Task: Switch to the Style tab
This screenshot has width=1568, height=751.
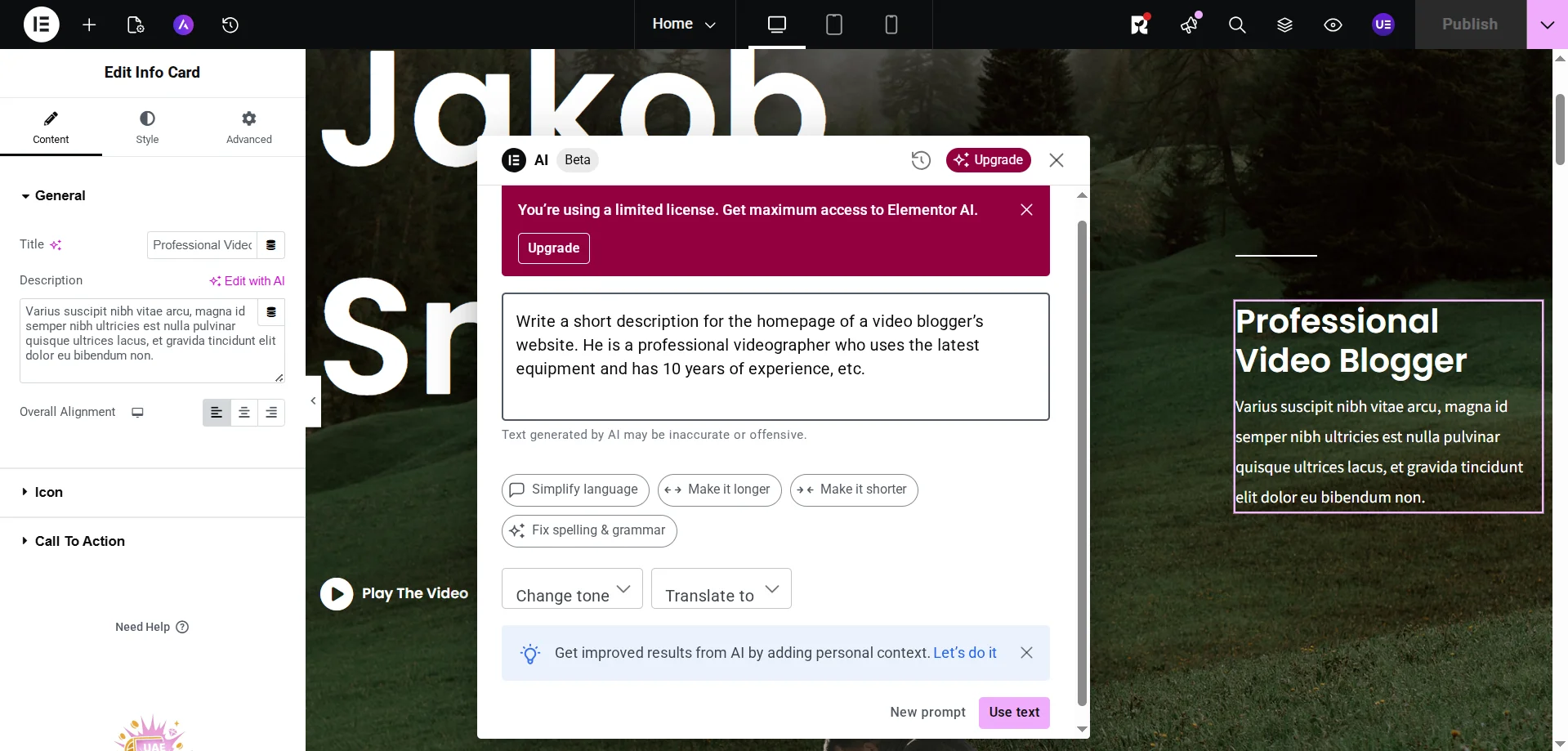Action: point(147,127)
